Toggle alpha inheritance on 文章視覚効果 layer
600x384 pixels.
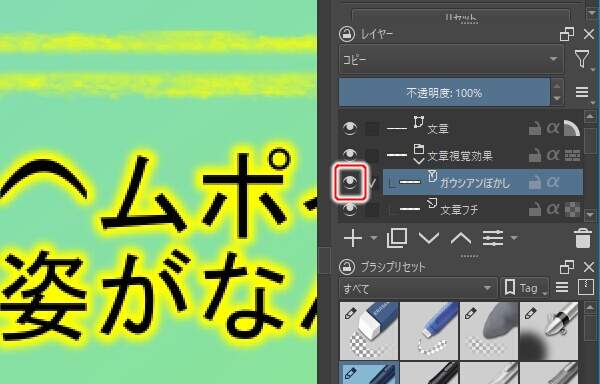pos(553,155)
